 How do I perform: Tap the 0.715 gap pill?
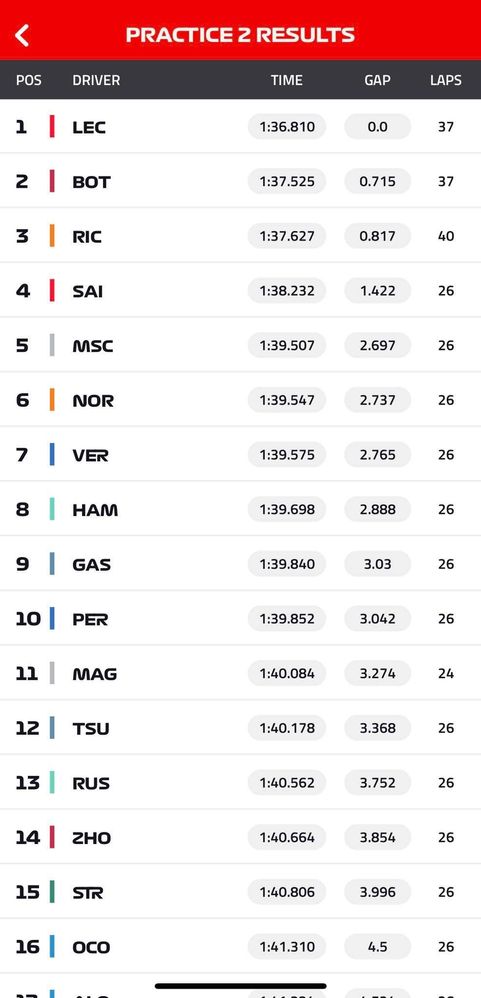377,181
